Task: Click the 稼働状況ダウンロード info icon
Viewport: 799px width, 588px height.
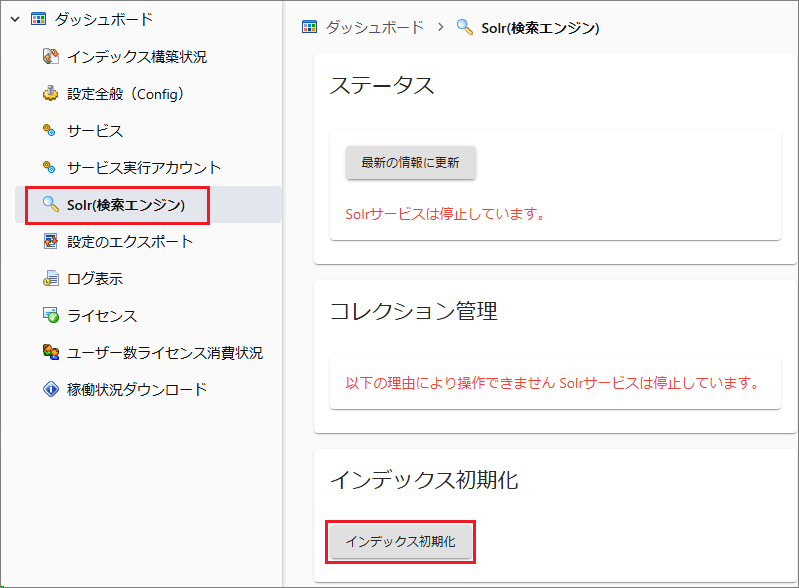Action: coord(51,390)
